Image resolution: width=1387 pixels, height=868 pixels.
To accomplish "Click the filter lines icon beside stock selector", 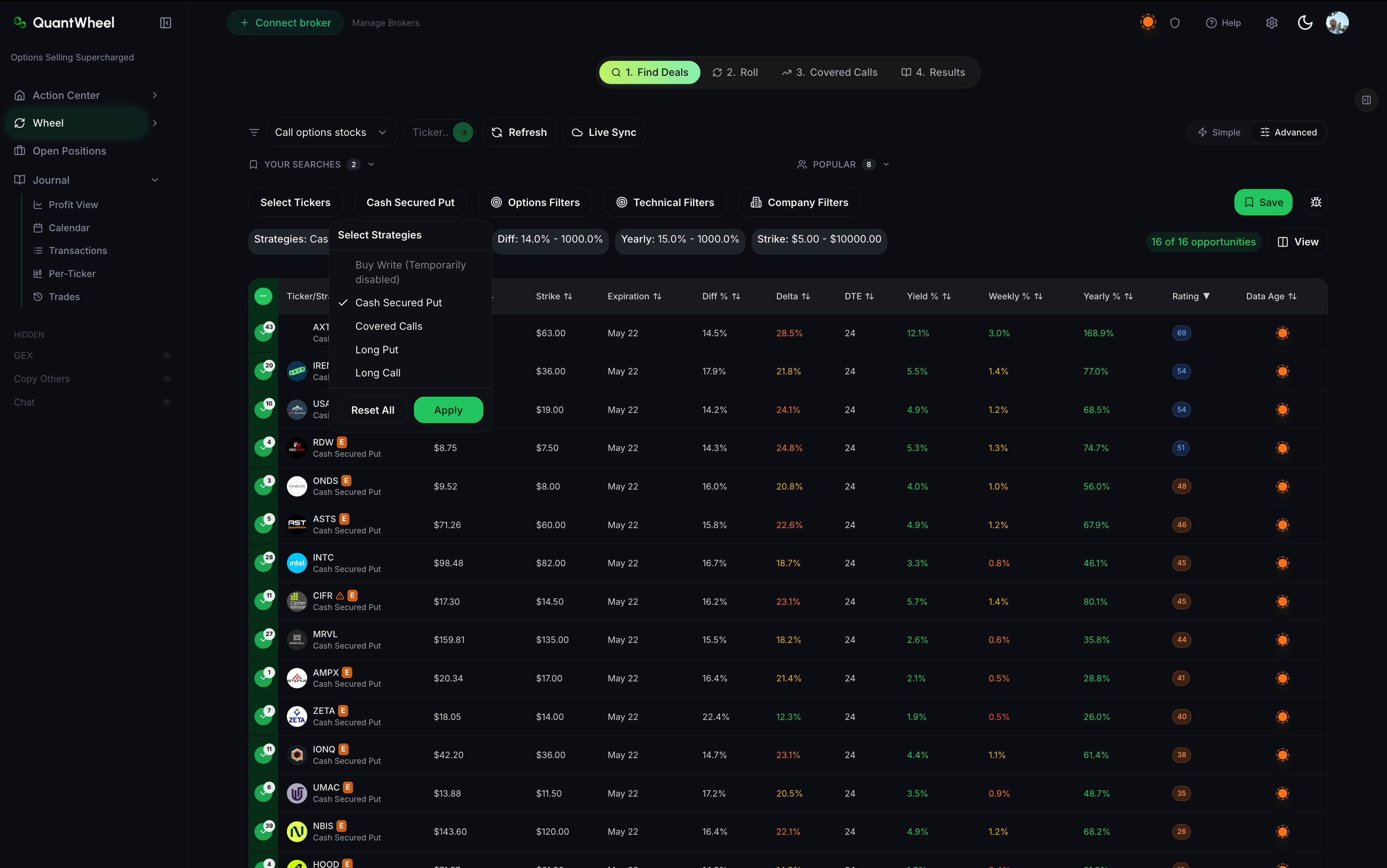I will (x=254, y=133).
